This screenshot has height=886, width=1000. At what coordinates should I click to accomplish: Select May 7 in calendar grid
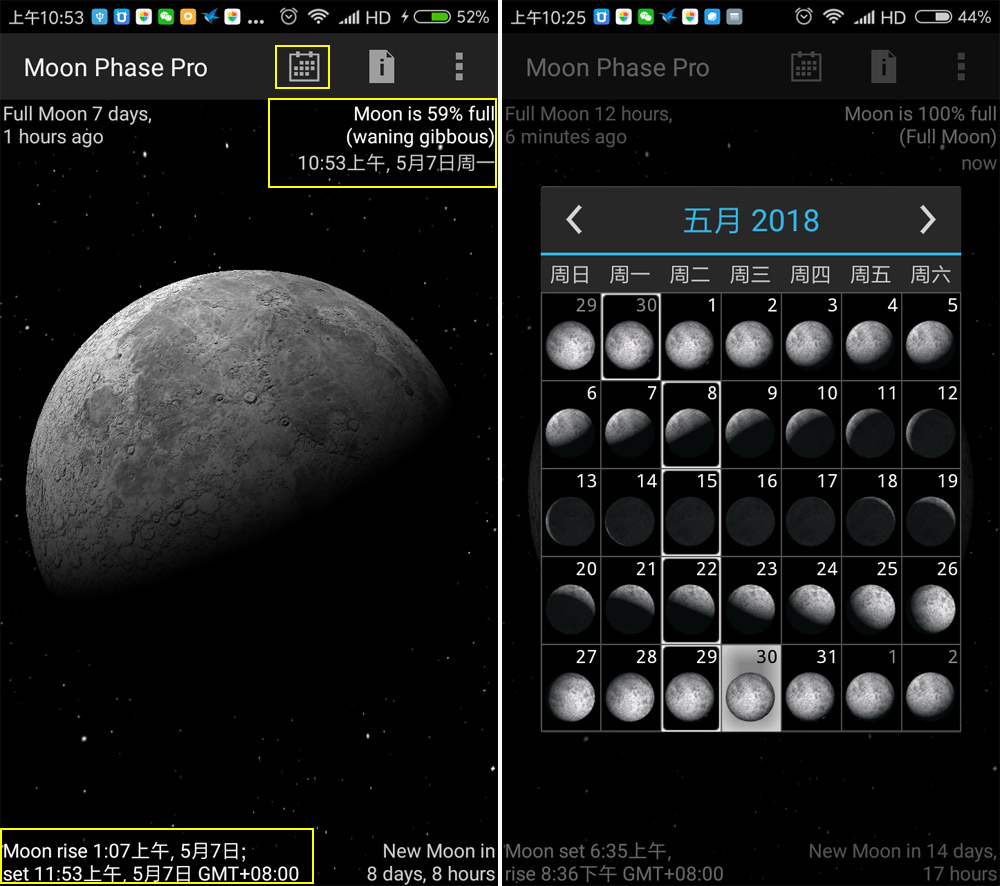tap(631, 425)
